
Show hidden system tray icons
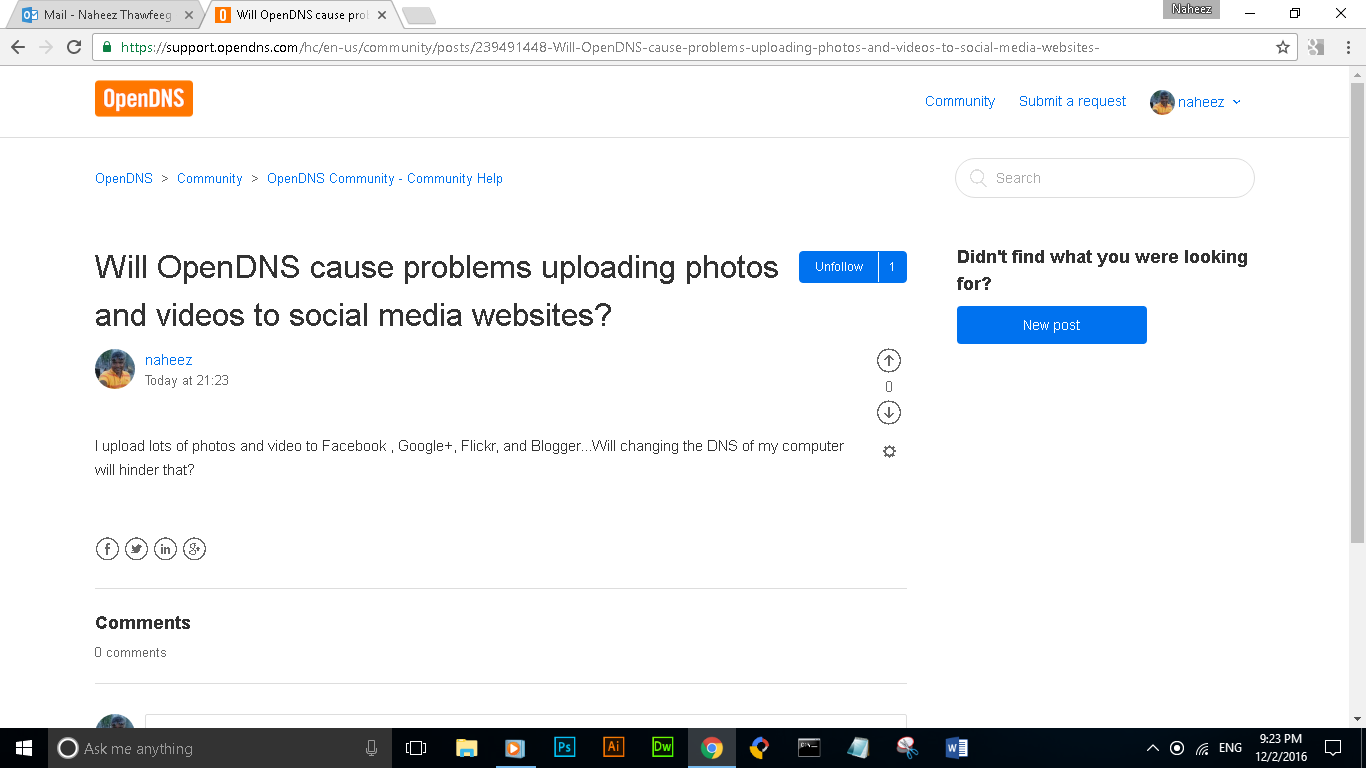coord(1152,748)
